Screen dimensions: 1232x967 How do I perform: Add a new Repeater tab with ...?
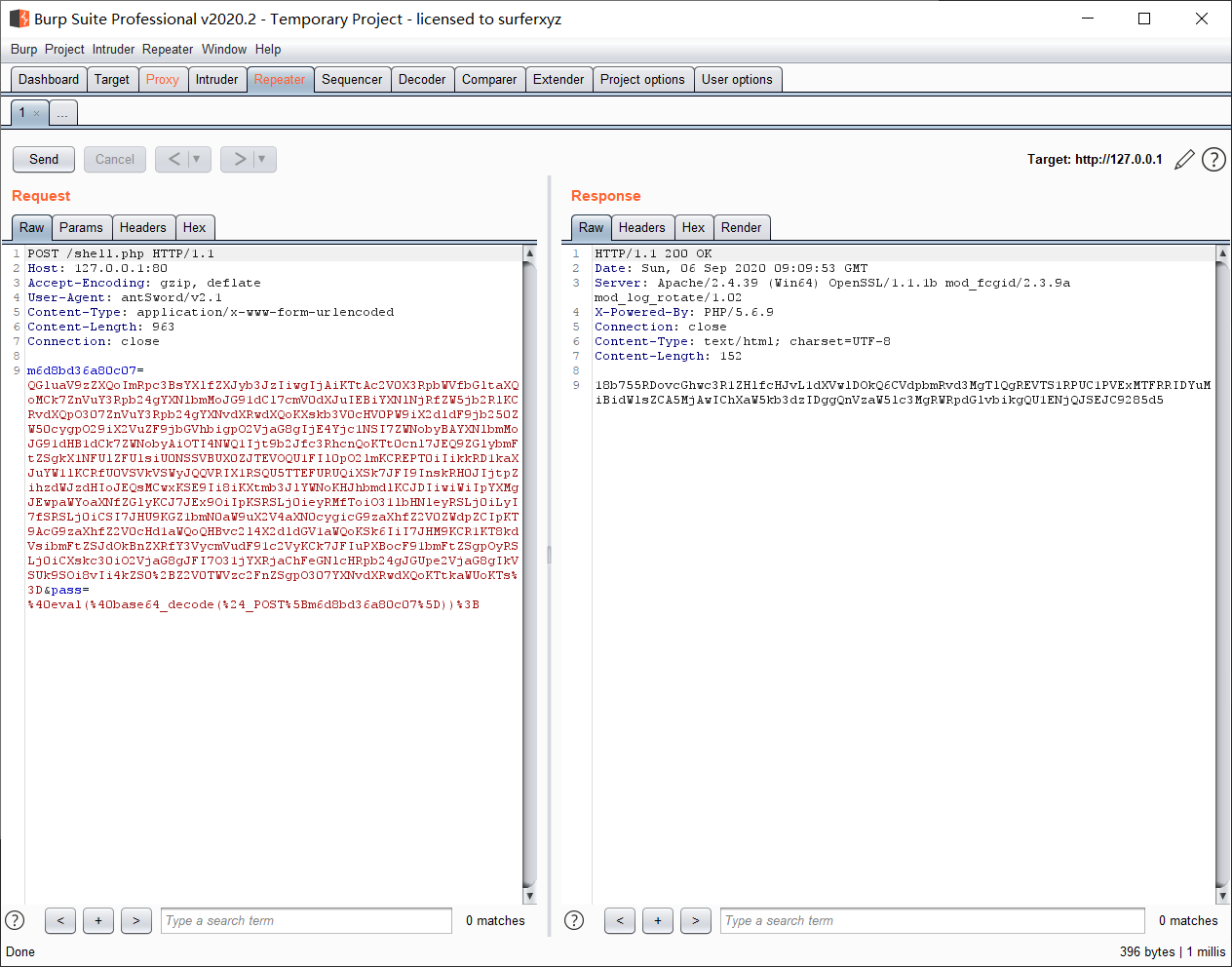[x=62, y=113]
